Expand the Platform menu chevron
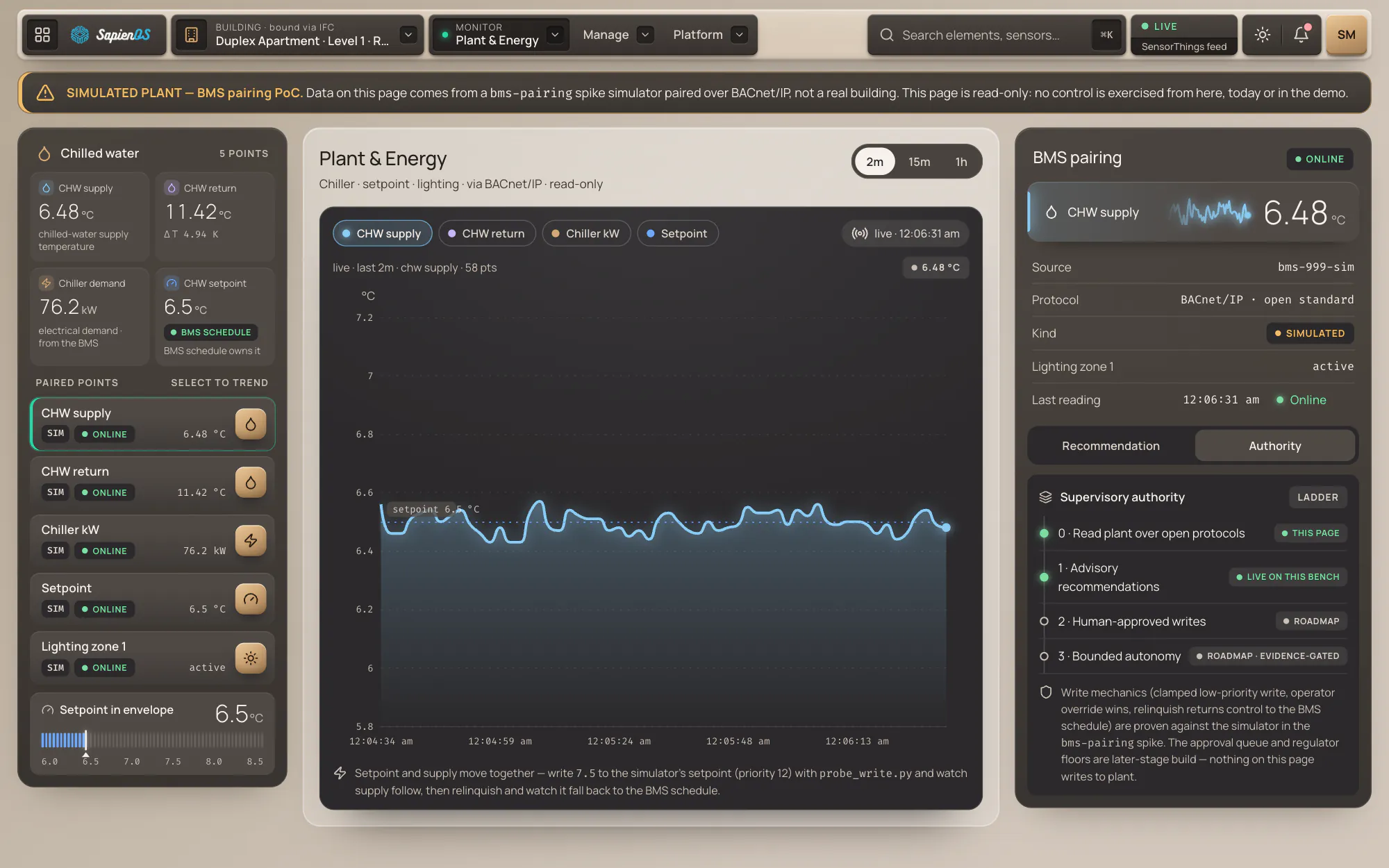The height and width of the screenshot is (868, 1389). pos(739,35)
